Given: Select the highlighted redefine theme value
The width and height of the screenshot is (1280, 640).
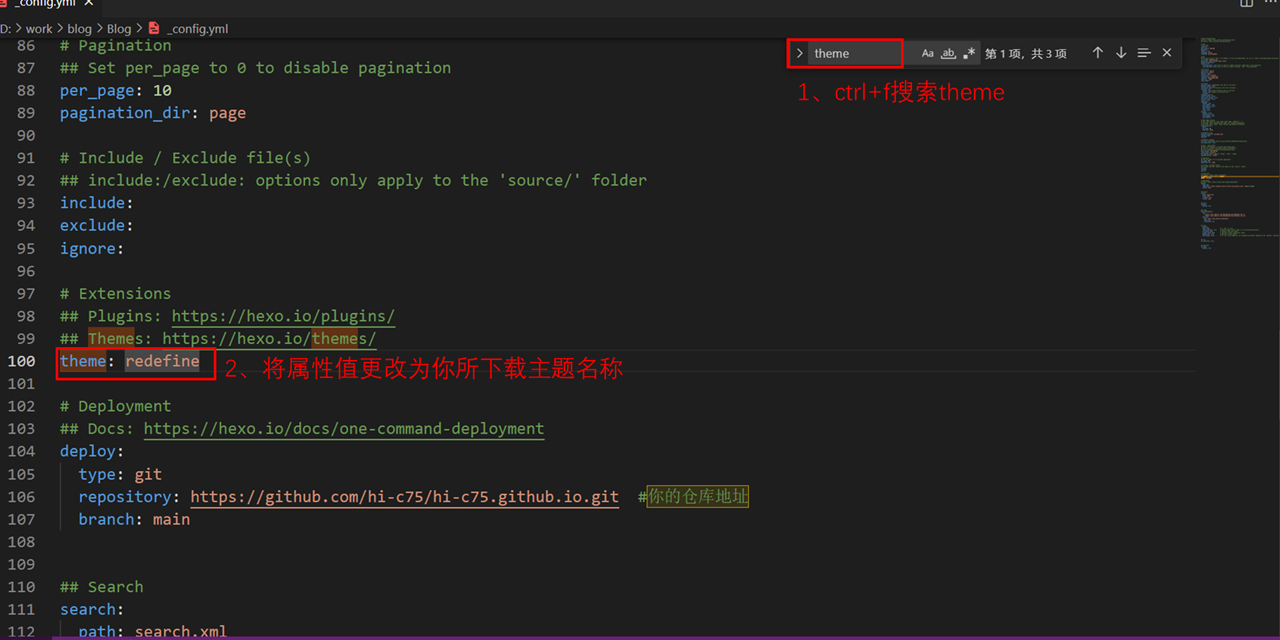Looking at the screenshot, I should 162,361.
